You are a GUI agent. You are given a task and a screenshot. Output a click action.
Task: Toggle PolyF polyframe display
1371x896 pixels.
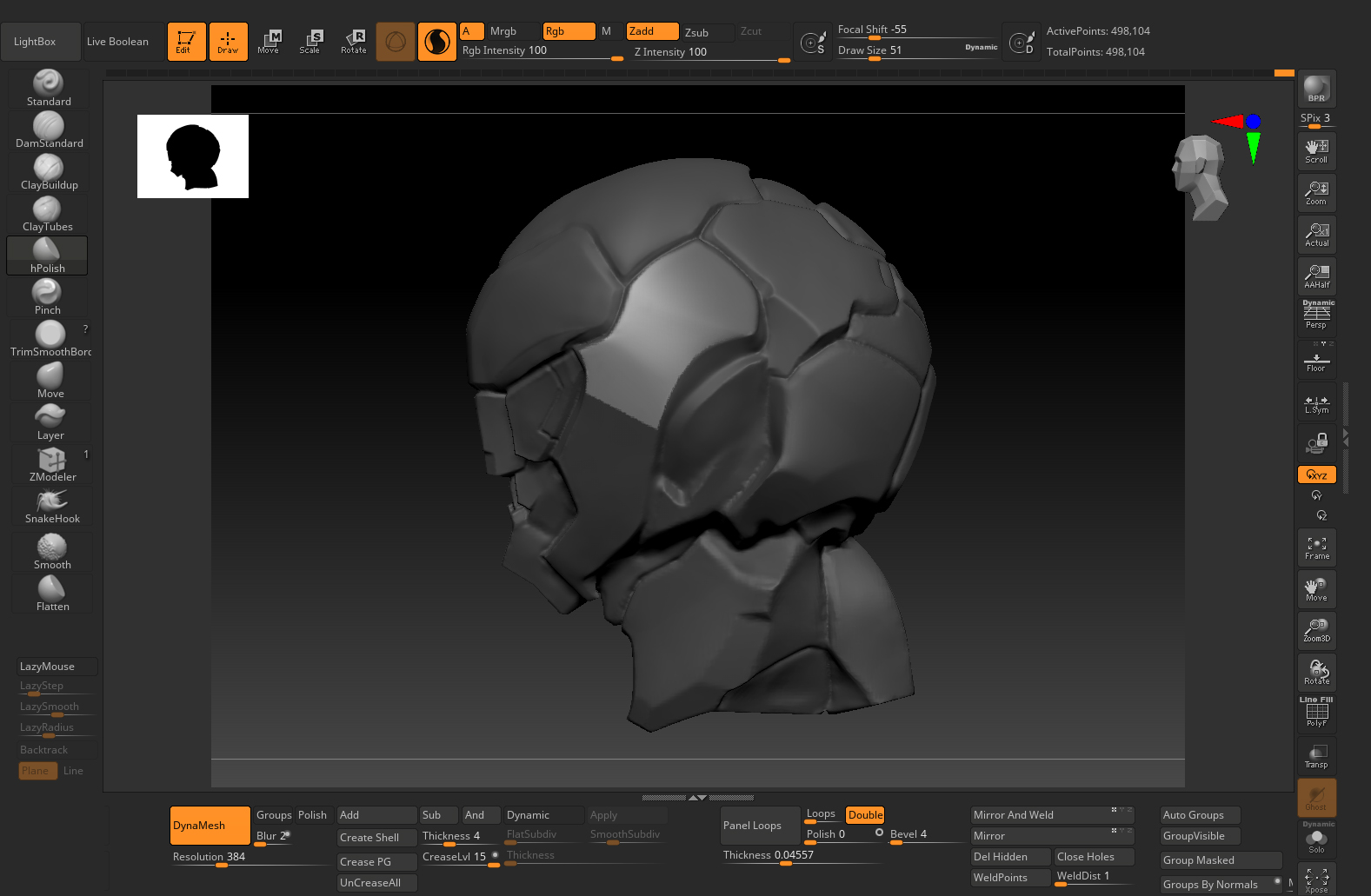(x=1316, y=714)
